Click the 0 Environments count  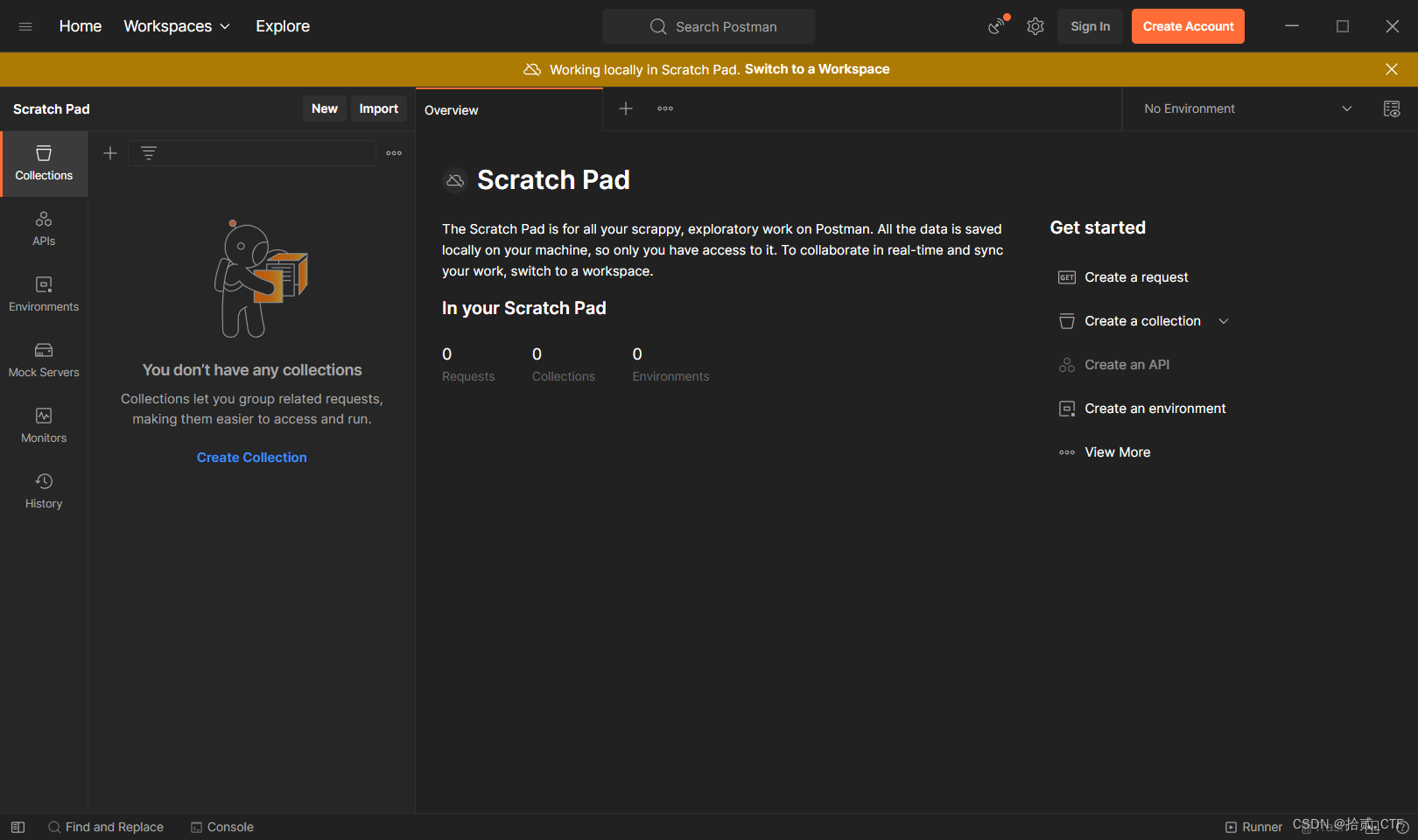671,364
